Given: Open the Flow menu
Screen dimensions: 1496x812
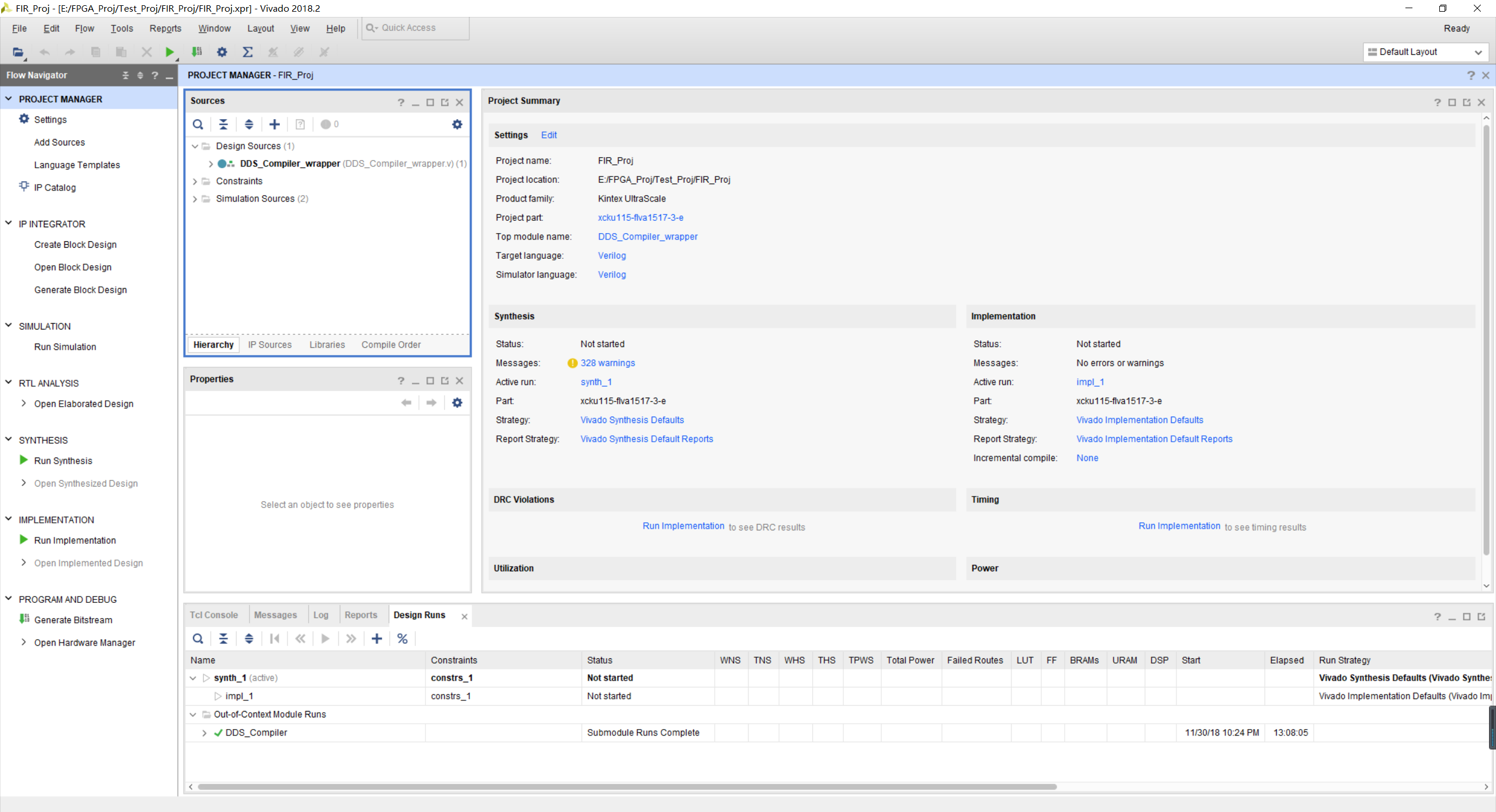Looking at the screenshot, I should coord(84,28).
